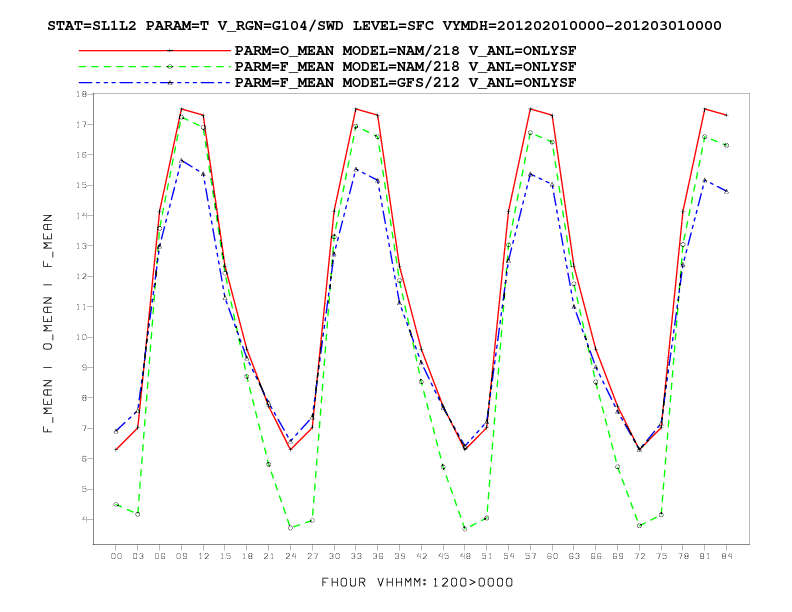Click x-axis tick label 15
Screen dimensions: 792x612
tap(225, 556)
